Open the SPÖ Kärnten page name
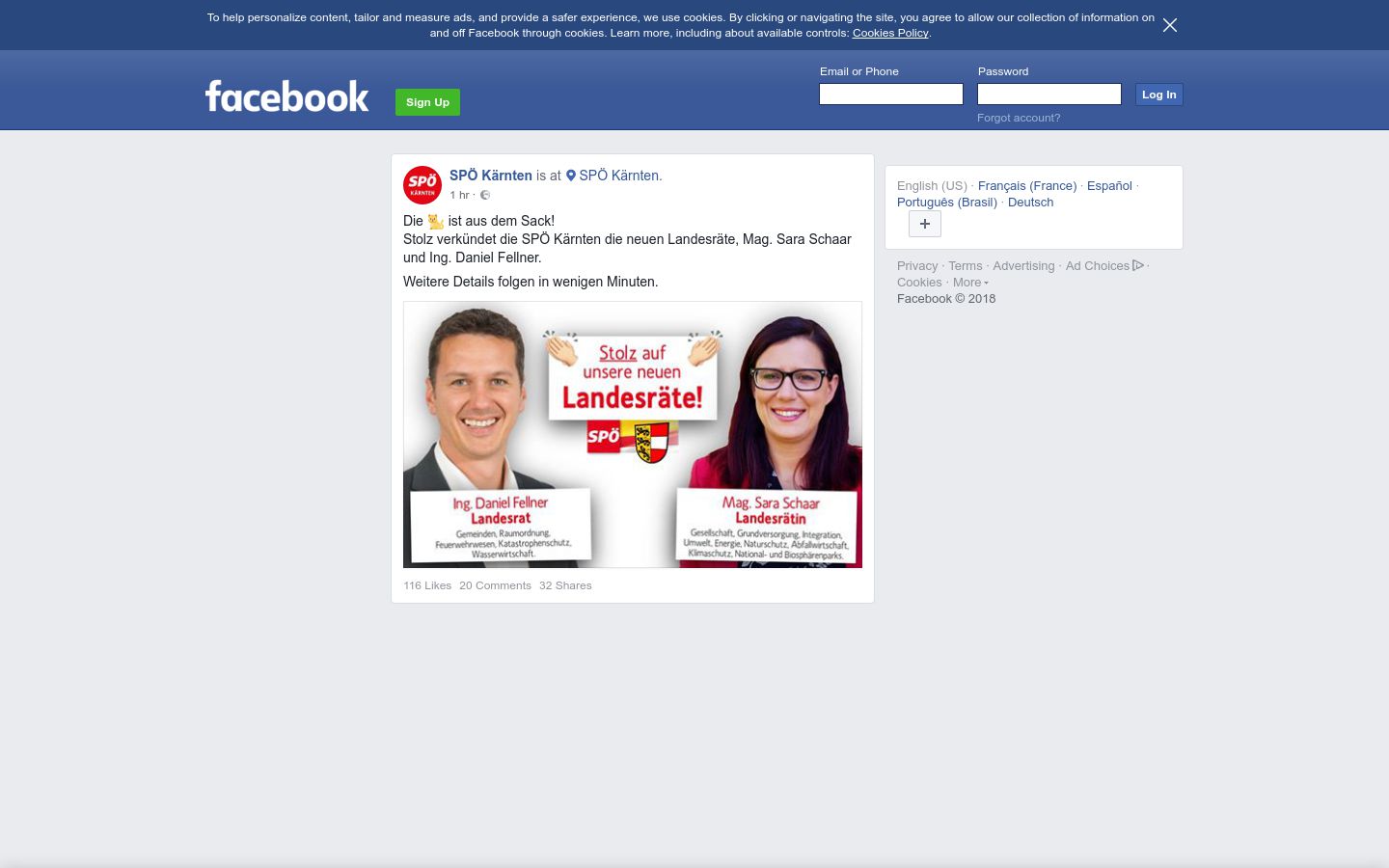The width and height of the screenshot is (1389, 868). tap(491, 176)
